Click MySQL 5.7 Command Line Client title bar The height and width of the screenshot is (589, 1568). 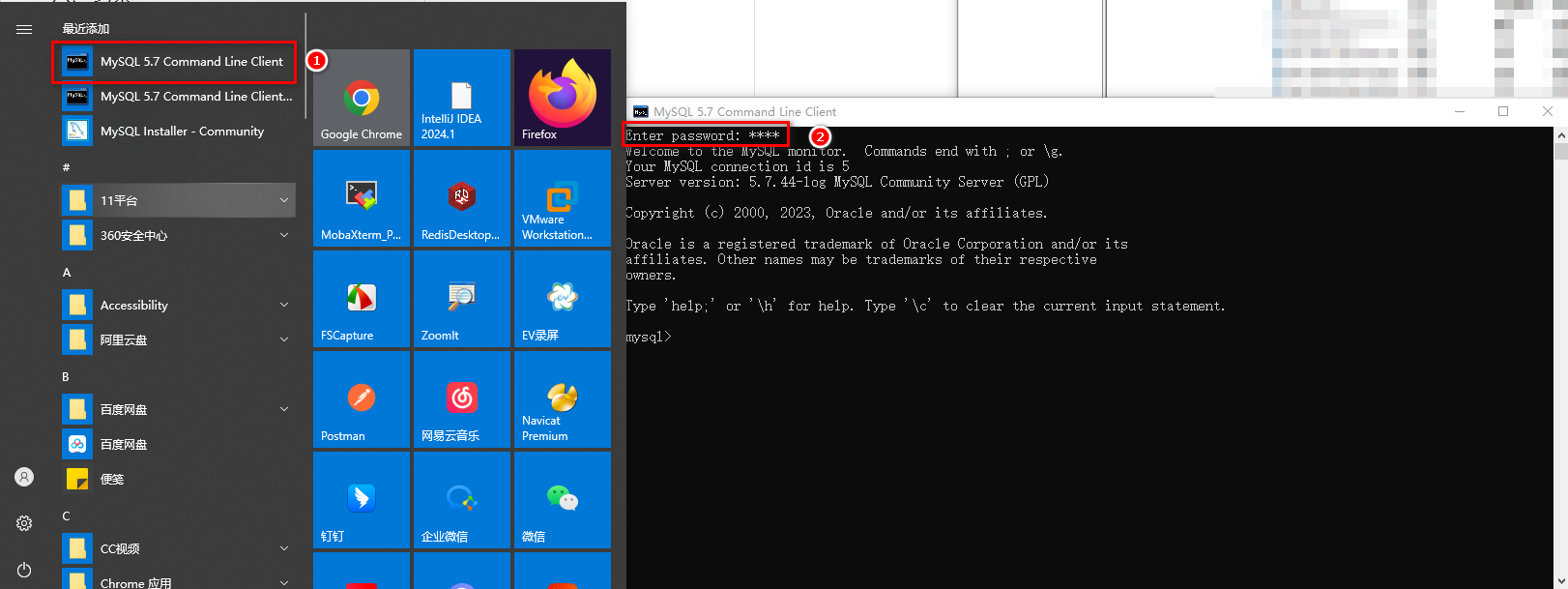pyautogui.click(x=1034, y=112)
